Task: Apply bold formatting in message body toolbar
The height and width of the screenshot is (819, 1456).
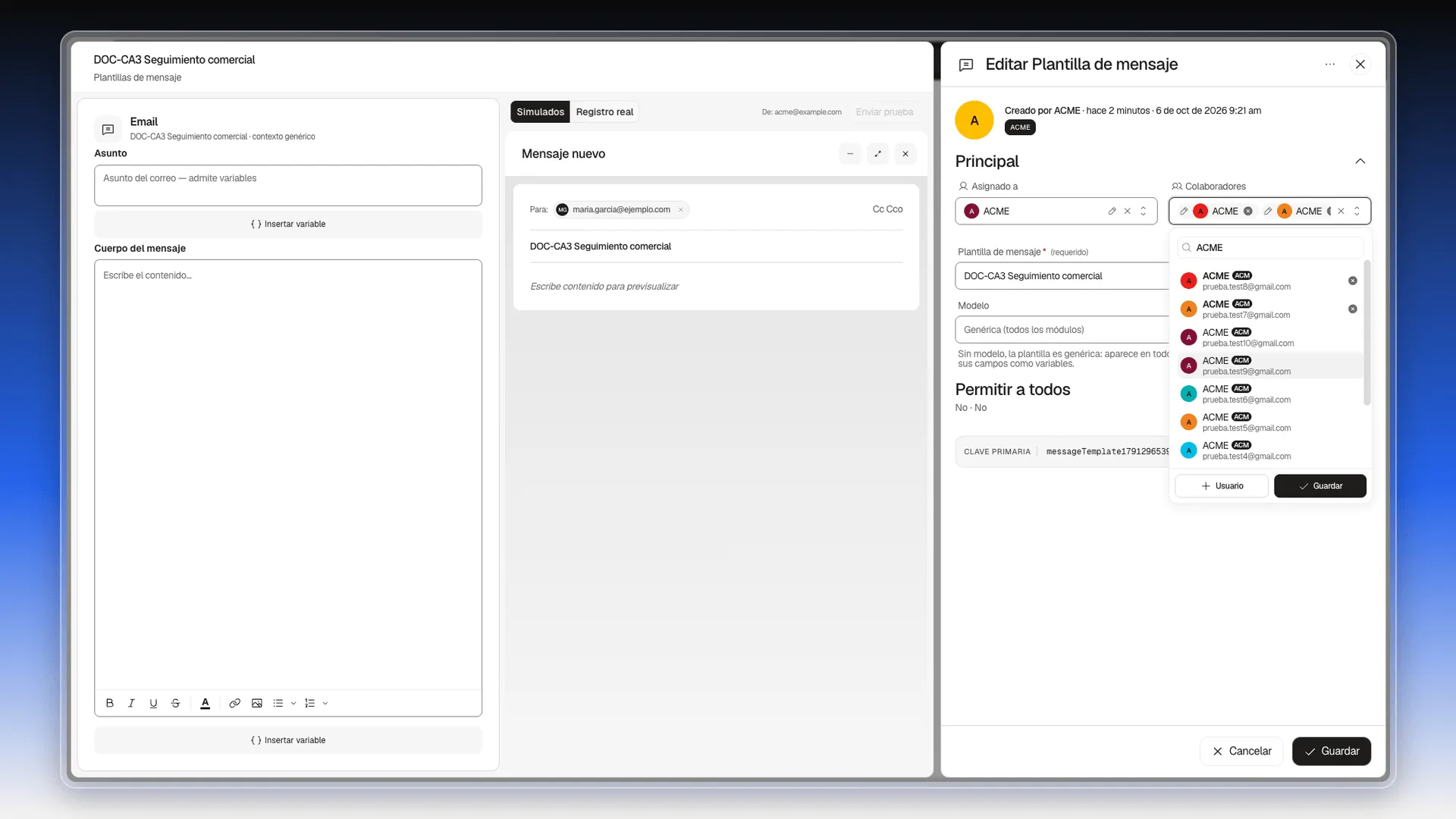Action: pyautogui.click(x=110, y=704)
